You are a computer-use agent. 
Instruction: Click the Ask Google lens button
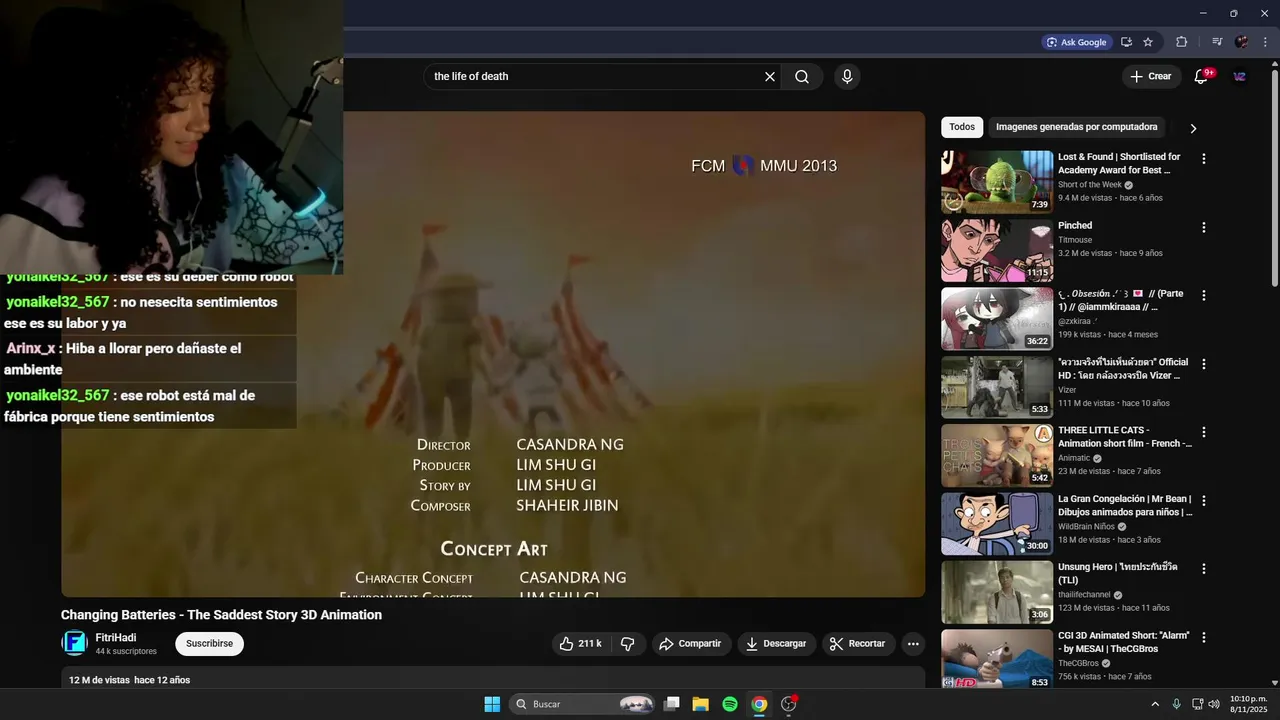coord(1077,42)
